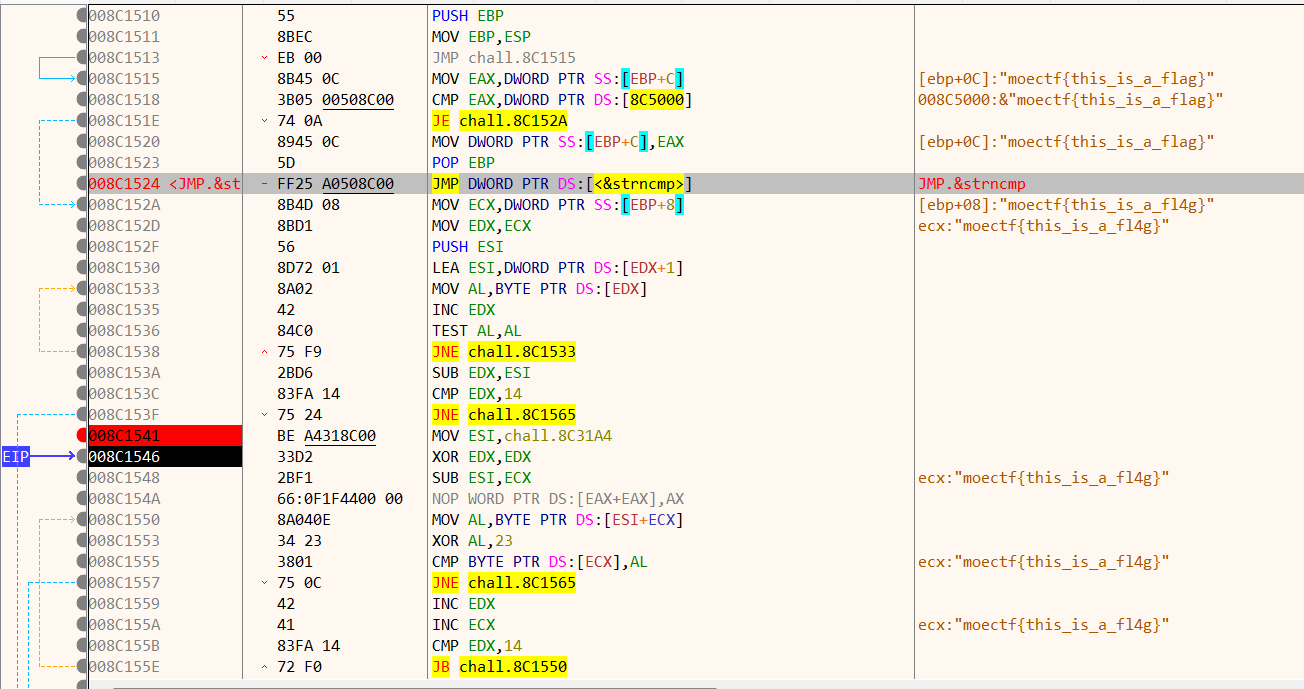Toggle breakpoint dot beside address 008C153C
The width and height of the screenshot is (1304, 689).
82,394
